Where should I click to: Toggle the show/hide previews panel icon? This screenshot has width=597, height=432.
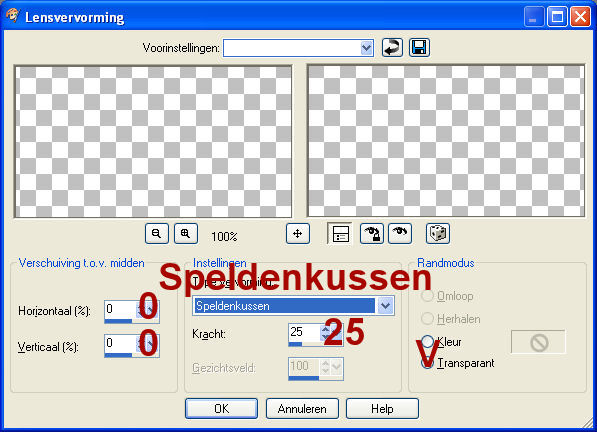click(x=340, y=233)
